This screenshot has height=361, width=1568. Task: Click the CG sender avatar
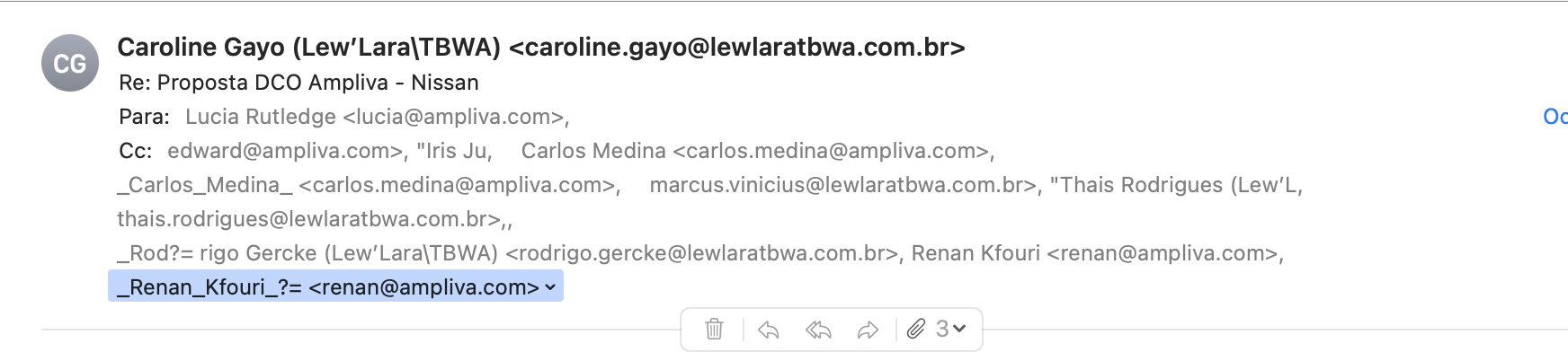pos(70,63)
